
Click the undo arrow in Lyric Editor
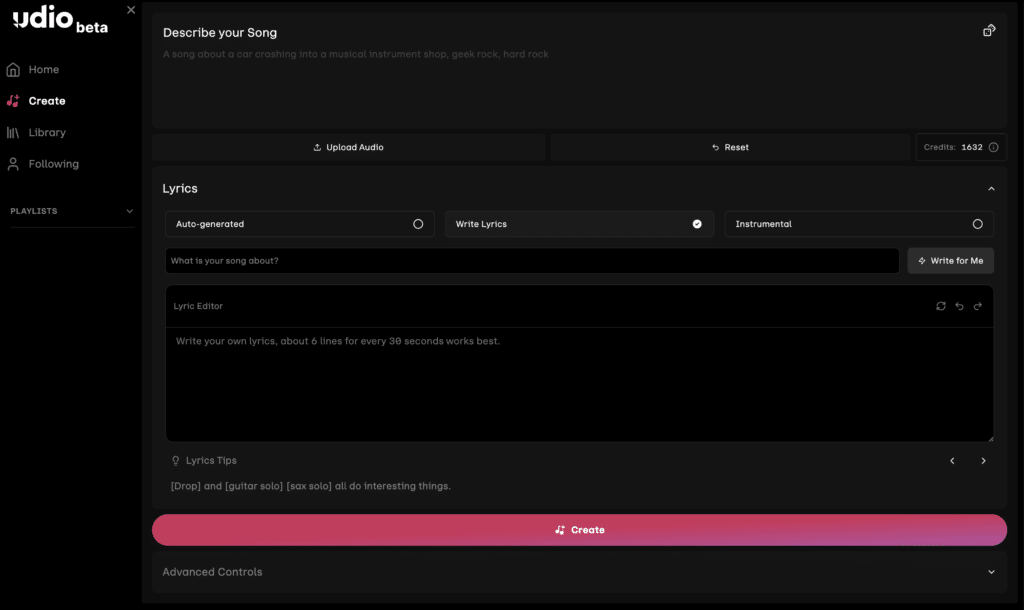(x=959, y=306)
